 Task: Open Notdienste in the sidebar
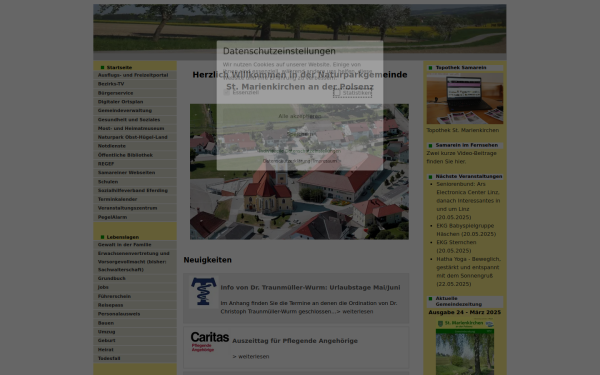135,146
